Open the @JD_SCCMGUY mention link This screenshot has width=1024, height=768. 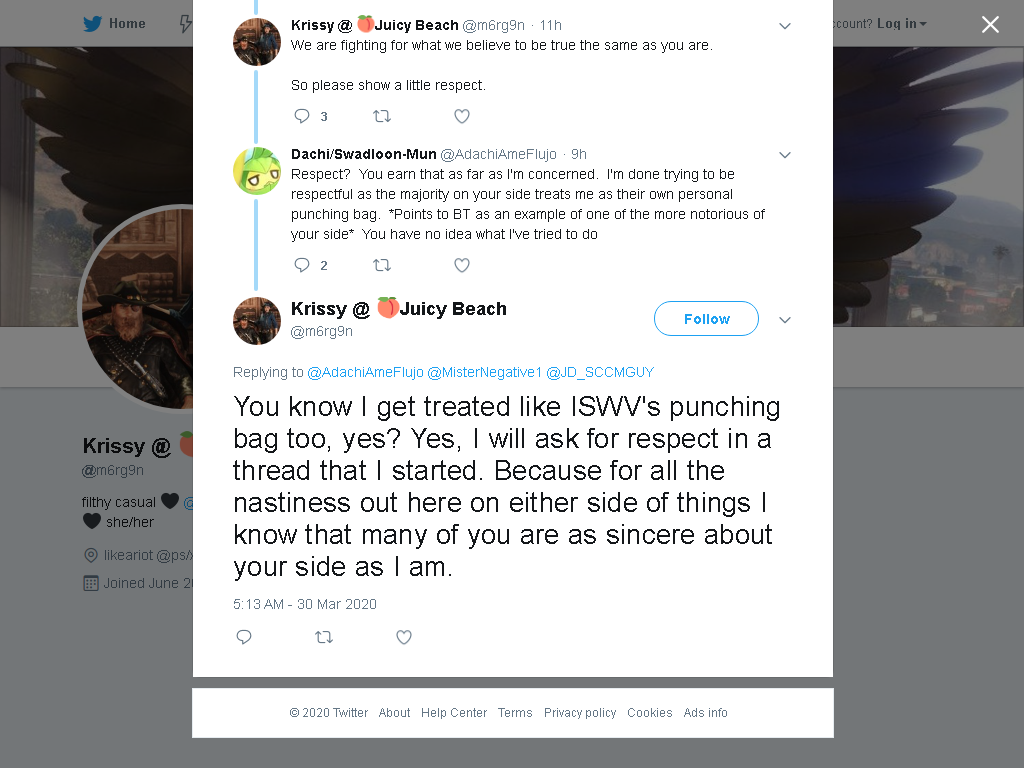600,372
